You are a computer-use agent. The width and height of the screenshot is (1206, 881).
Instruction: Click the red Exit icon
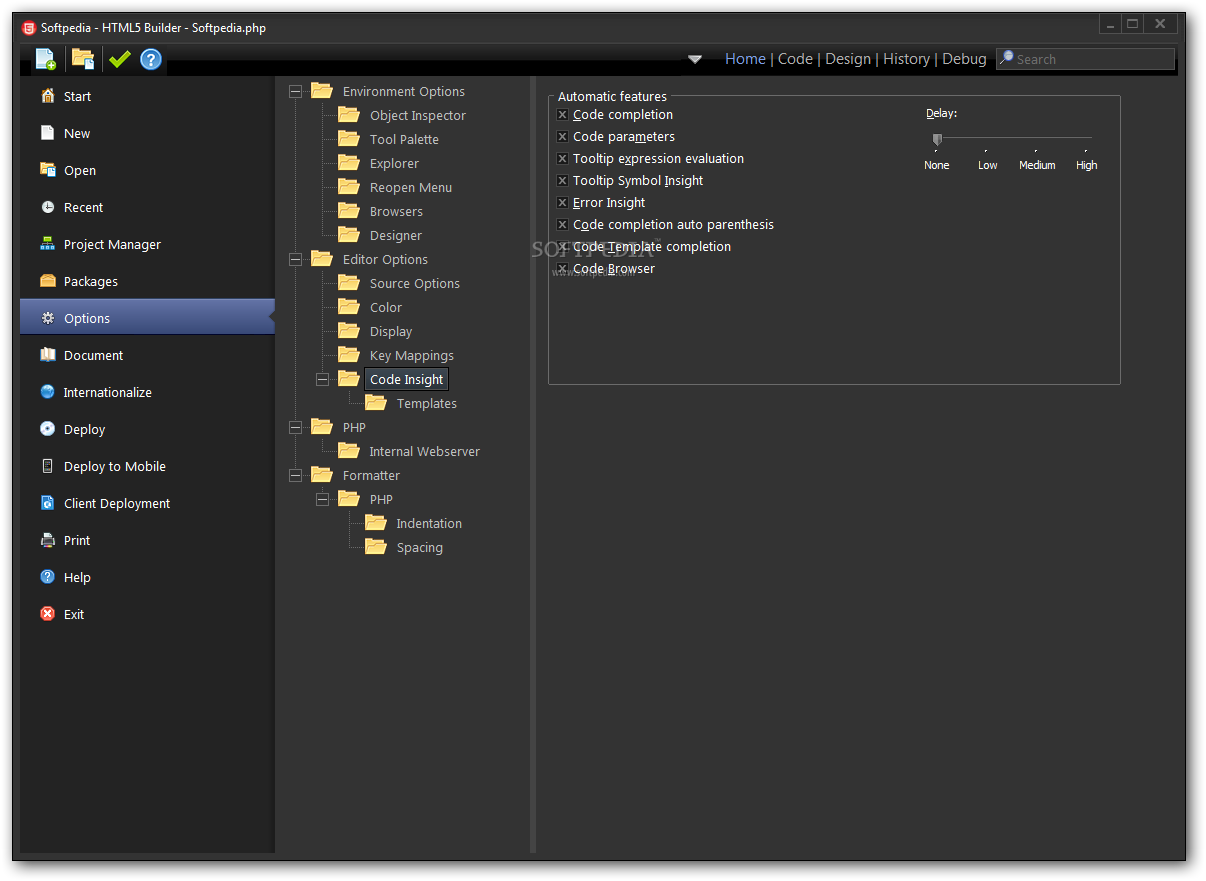pos(47,614)
